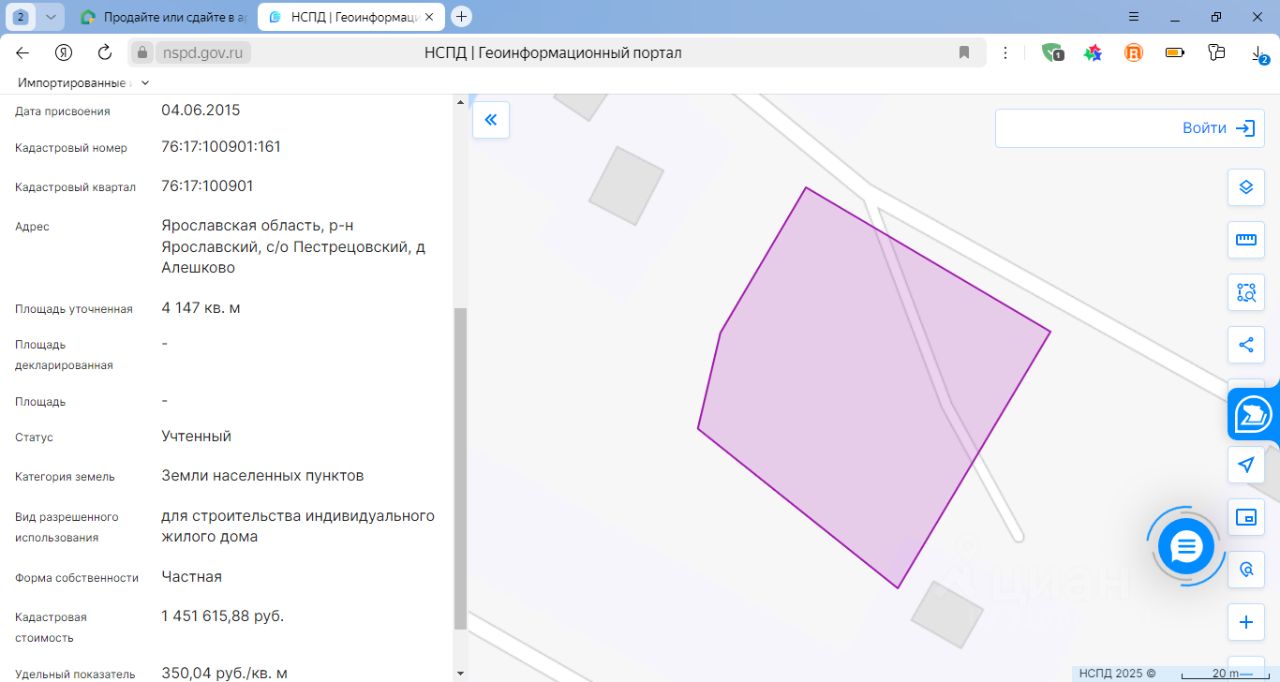Open the map layers tool

1246,187
